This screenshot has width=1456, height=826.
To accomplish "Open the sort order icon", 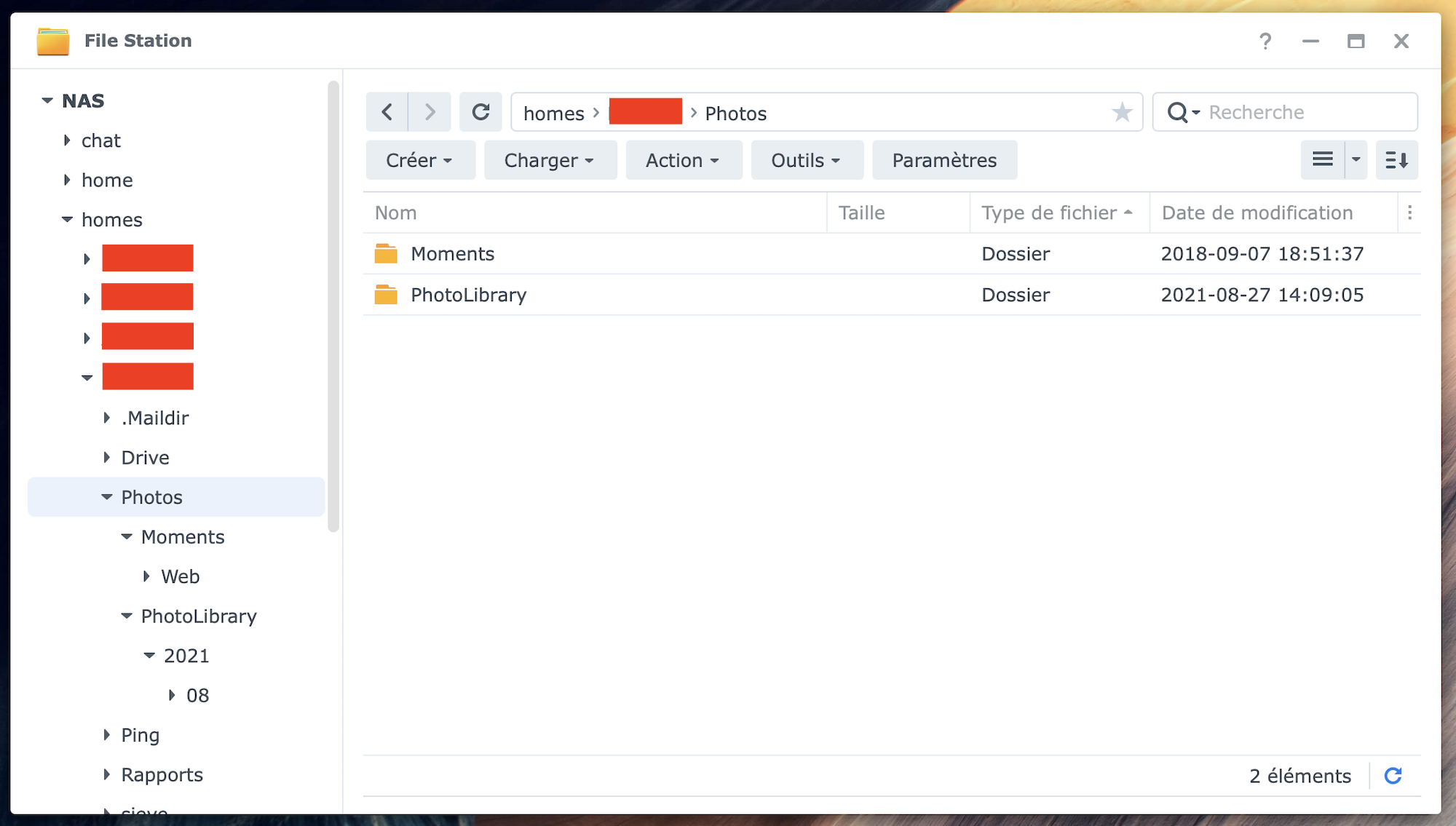I will click(x=1396, y=159).
